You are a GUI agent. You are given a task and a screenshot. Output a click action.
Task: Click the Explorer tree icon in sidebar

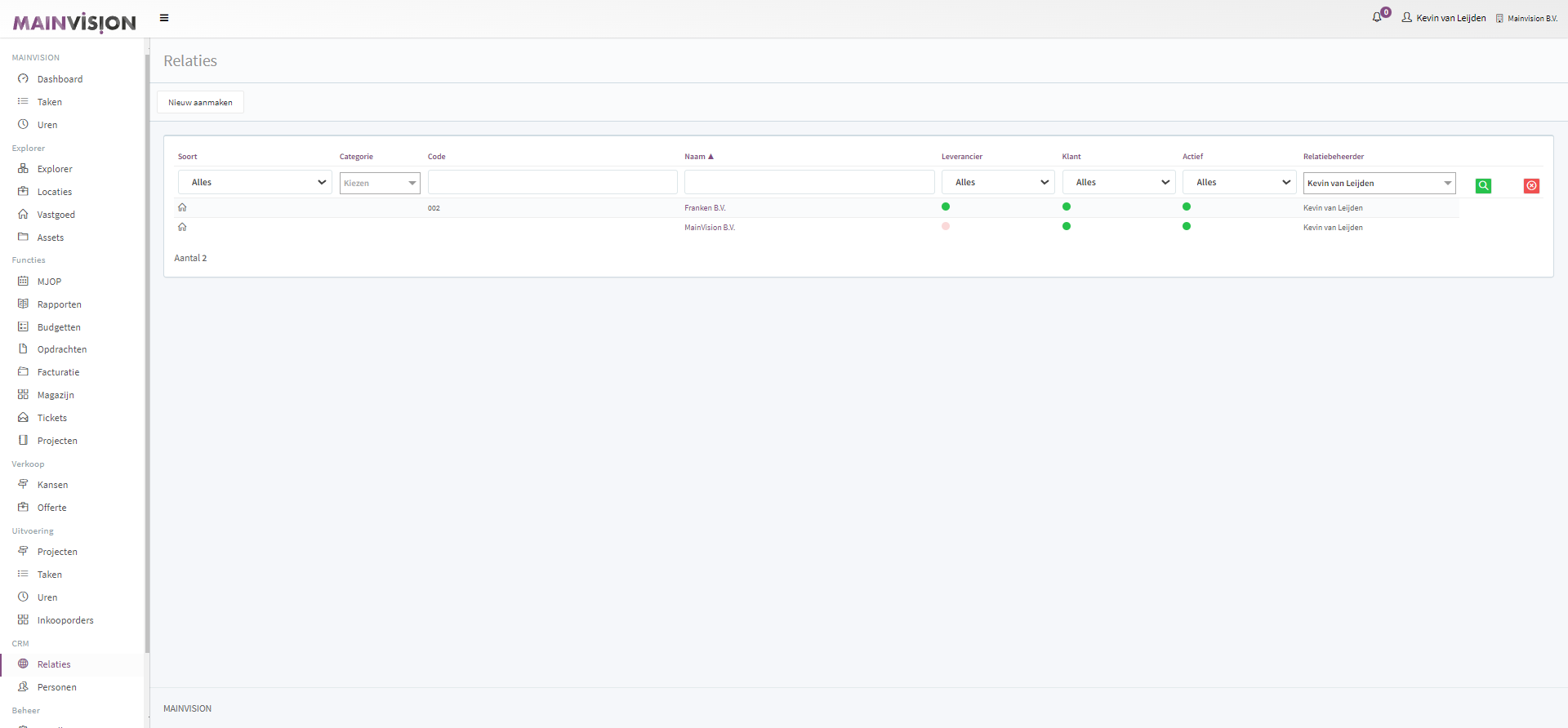[23, 168]
